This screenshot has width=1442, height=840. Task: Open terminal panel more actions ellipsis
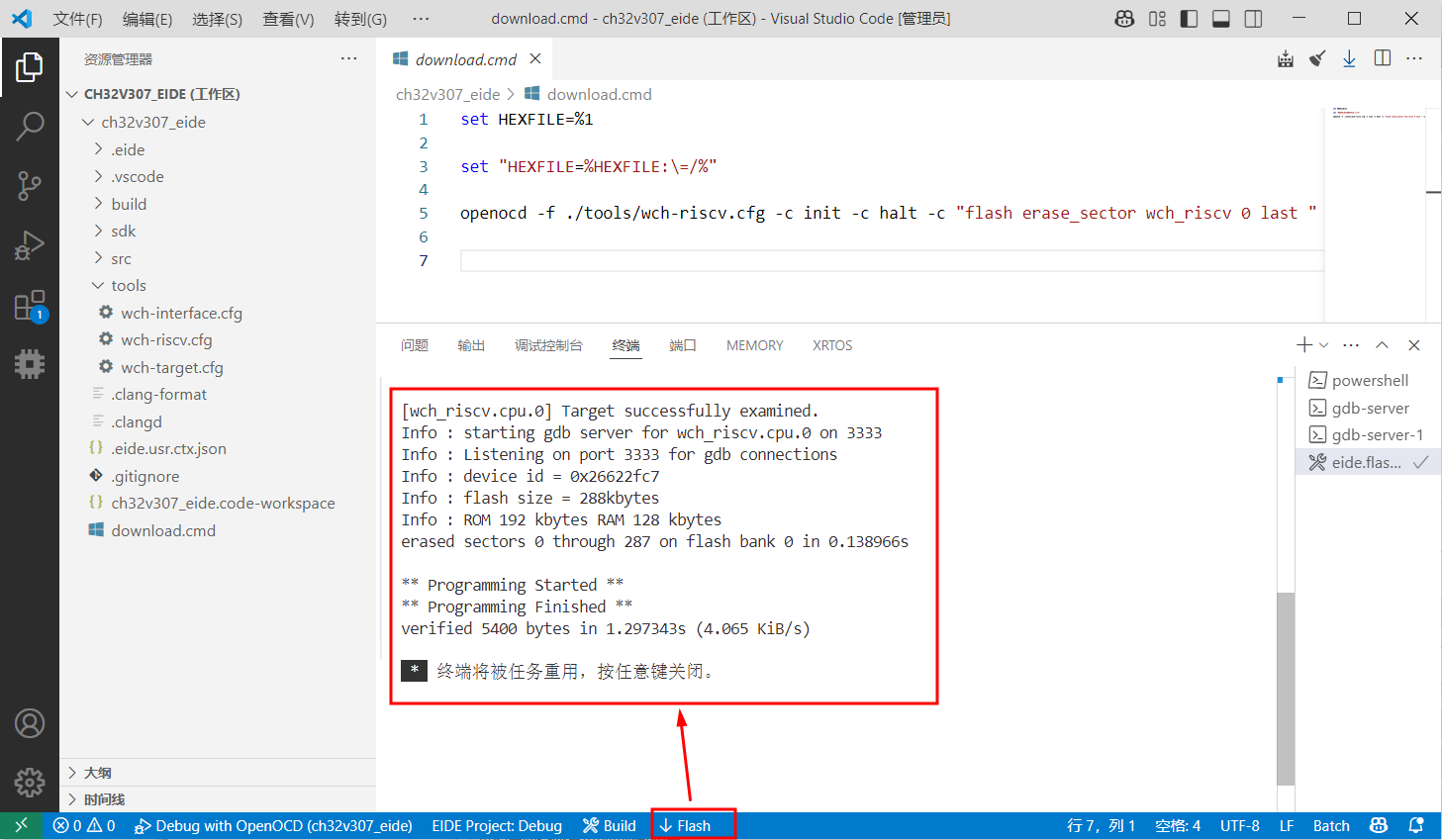click(x=1351, y=345)
